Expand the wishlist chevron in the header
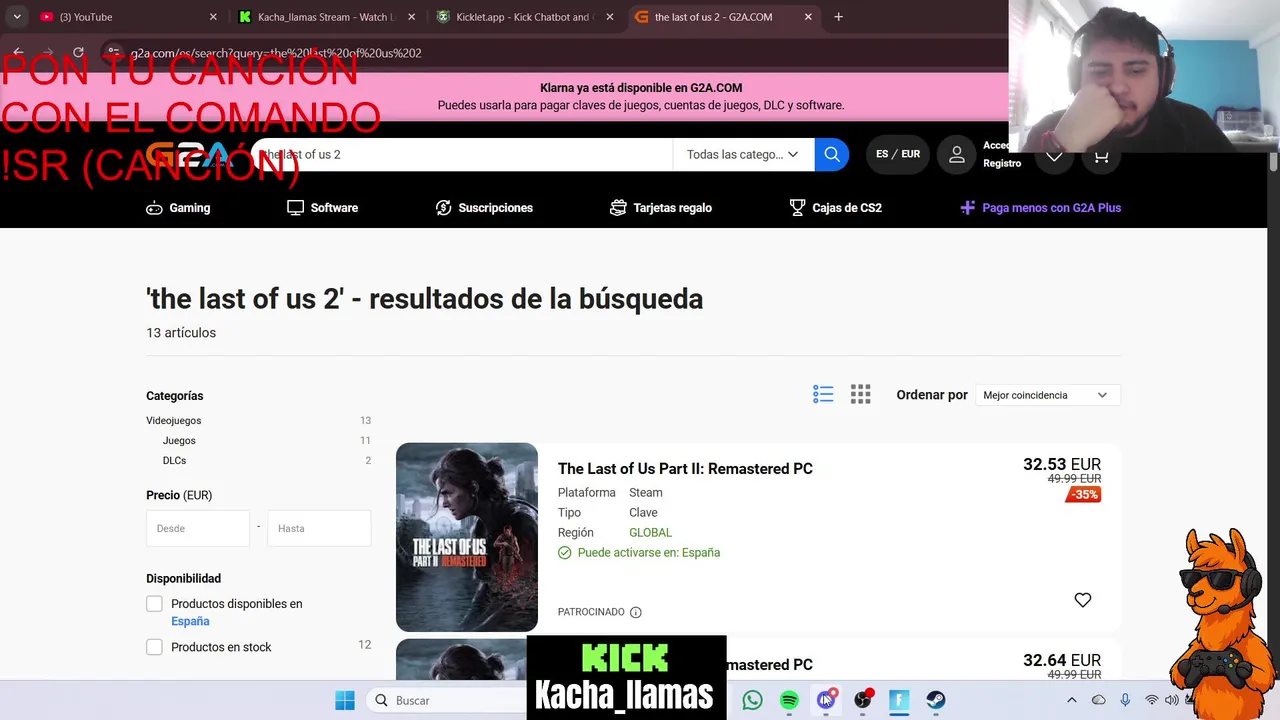 [x=1054, y=157]
